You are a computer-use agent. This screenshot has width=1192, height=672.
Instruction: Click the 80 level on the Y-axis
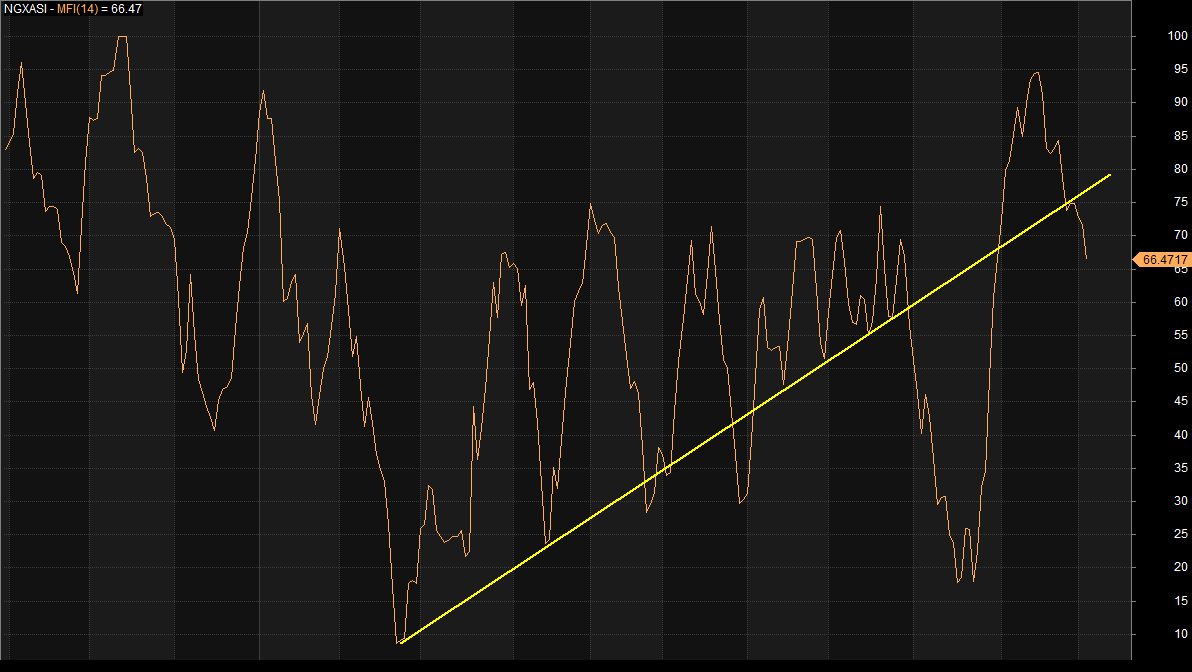[x=1181, y=169]
